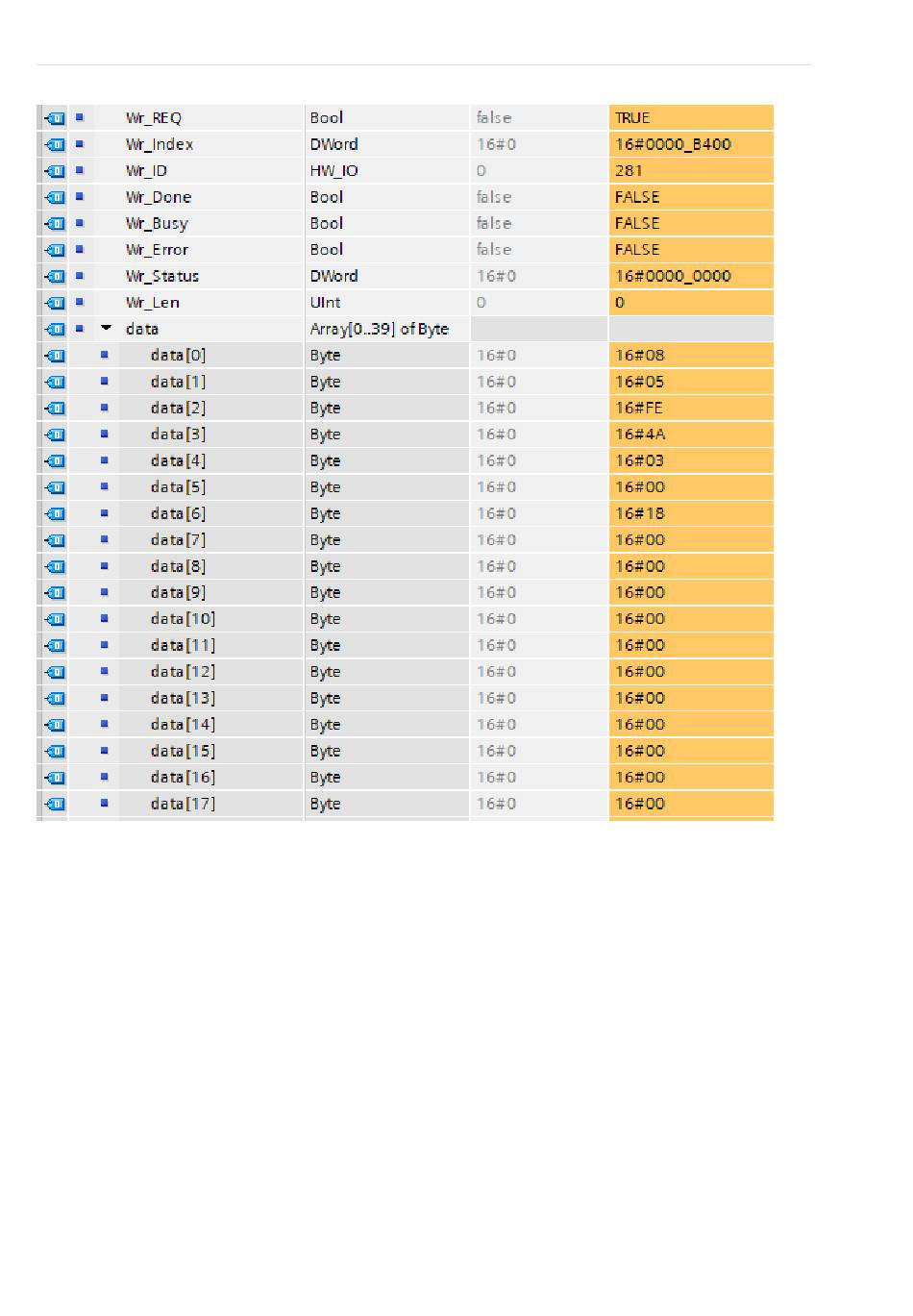Click the tag icon in the data[10] row
The width and height of the screenshot is (913, 1316).
click(55, 619)
